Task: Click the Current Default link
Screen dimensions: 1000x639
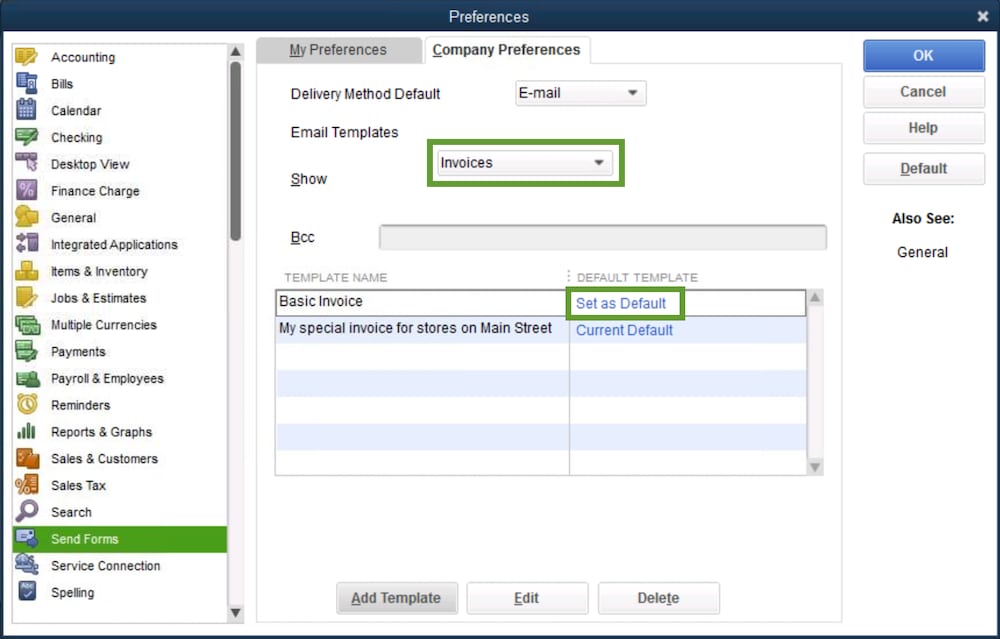Action: point(624,330)
